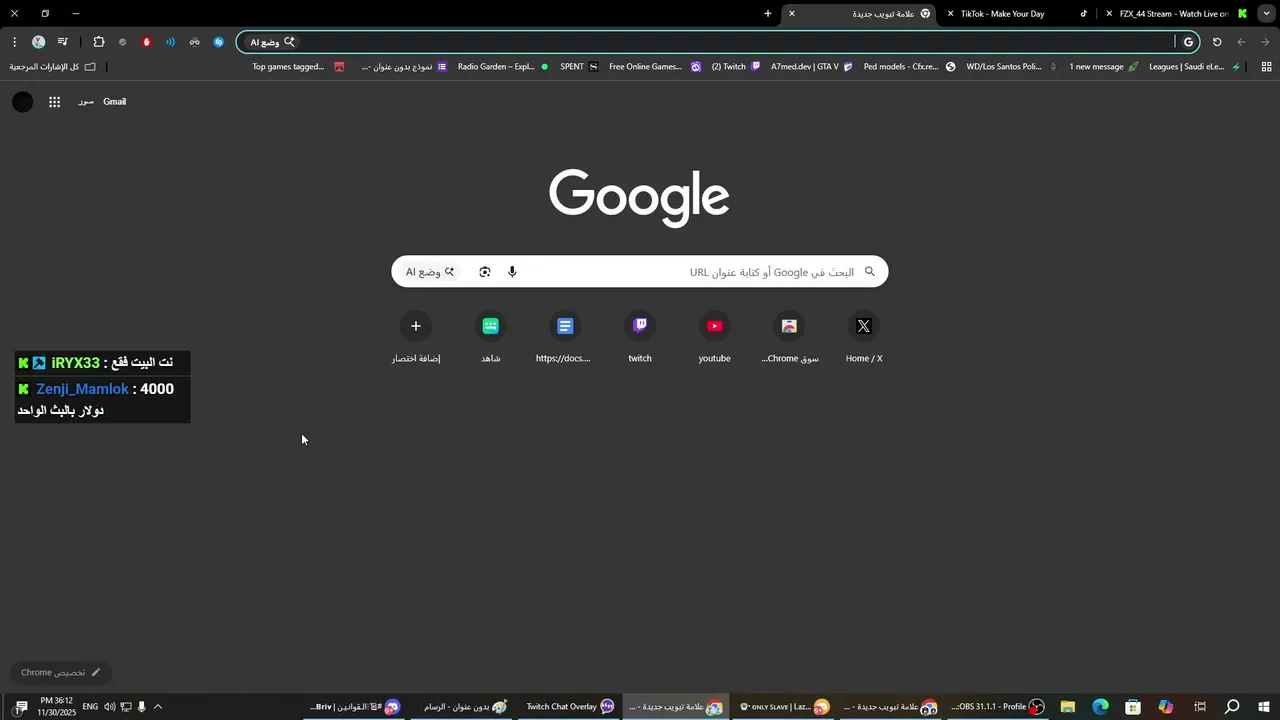The height and width of the screenshot is (720, 1280).
Task: Open the WD/Los Santos Poli... bookmark
Action: (1012, 67)
